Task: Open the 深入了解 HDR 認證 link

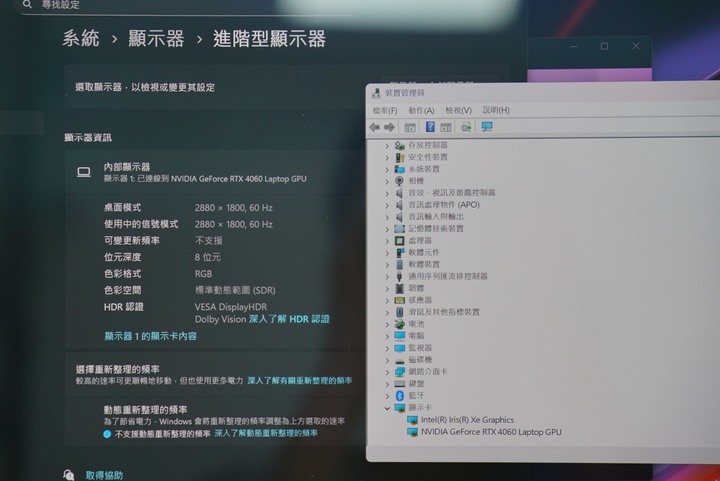Action: pos(289,319)
